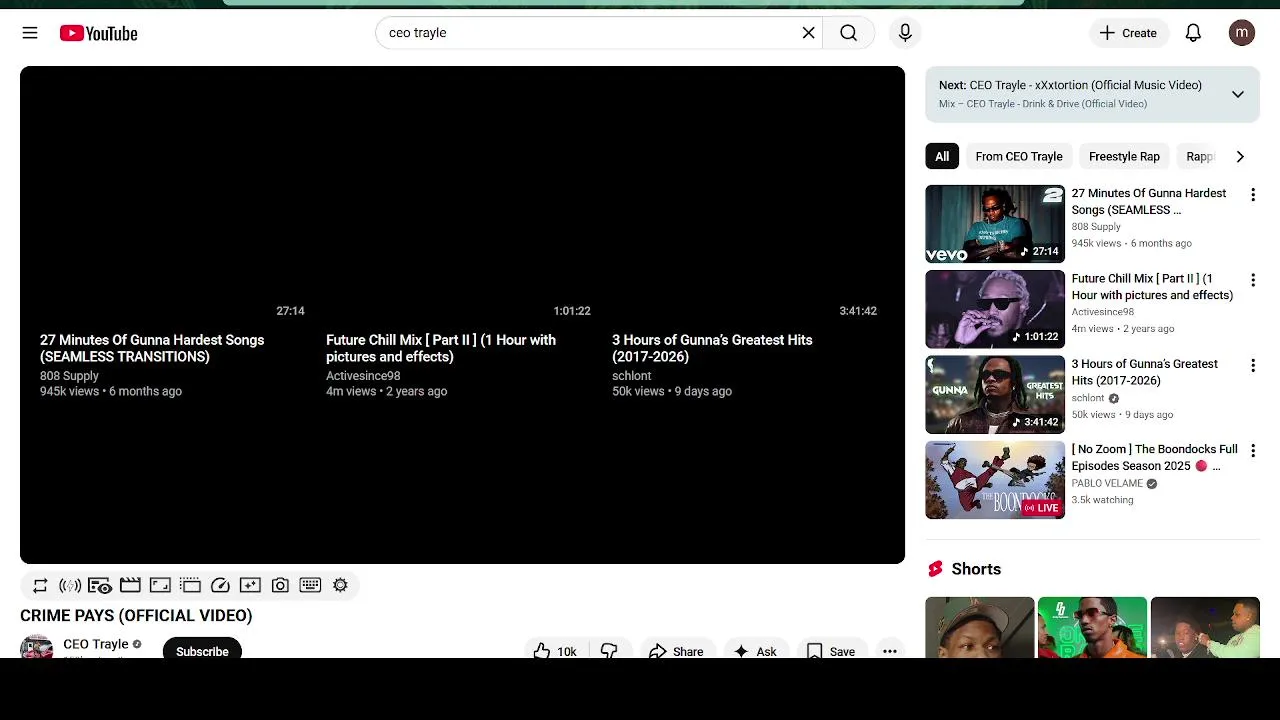Open 808 Supply channel in sidebar
The height and width of the screenshot is (720, 1280).
1096,227
